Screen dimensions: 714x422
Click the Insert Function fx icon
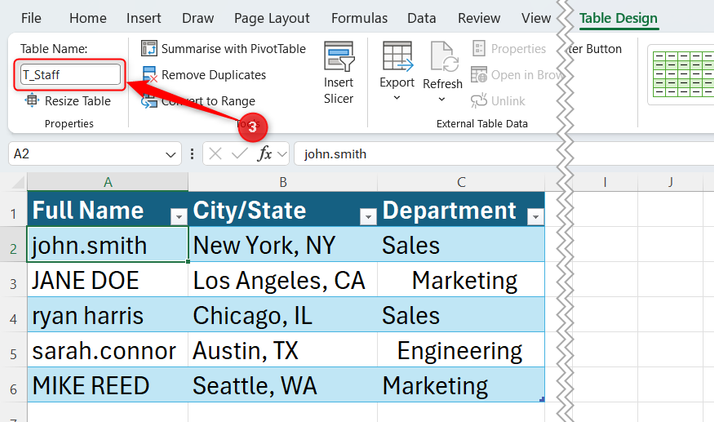click(265, 154)
